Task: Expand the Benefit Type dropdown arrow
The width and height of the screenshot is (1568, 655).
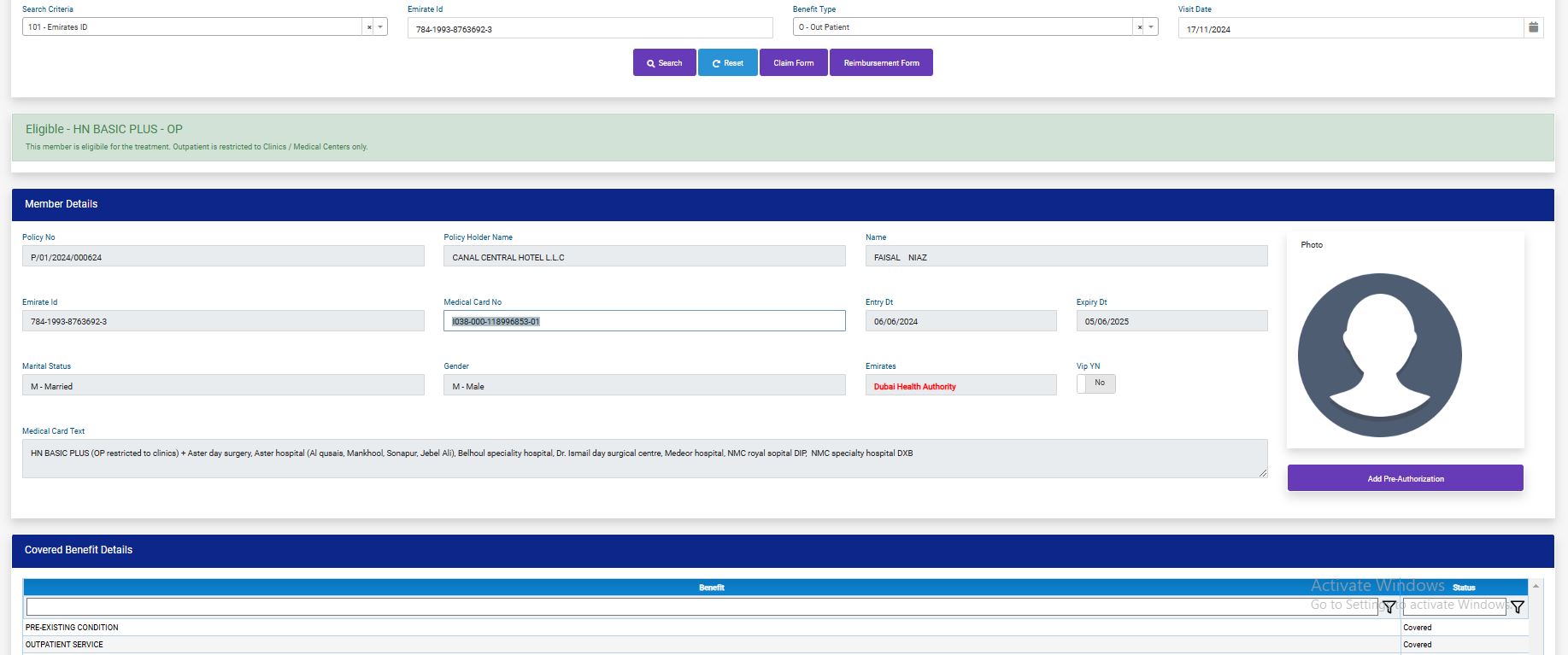Action: tap(1151, 27)
